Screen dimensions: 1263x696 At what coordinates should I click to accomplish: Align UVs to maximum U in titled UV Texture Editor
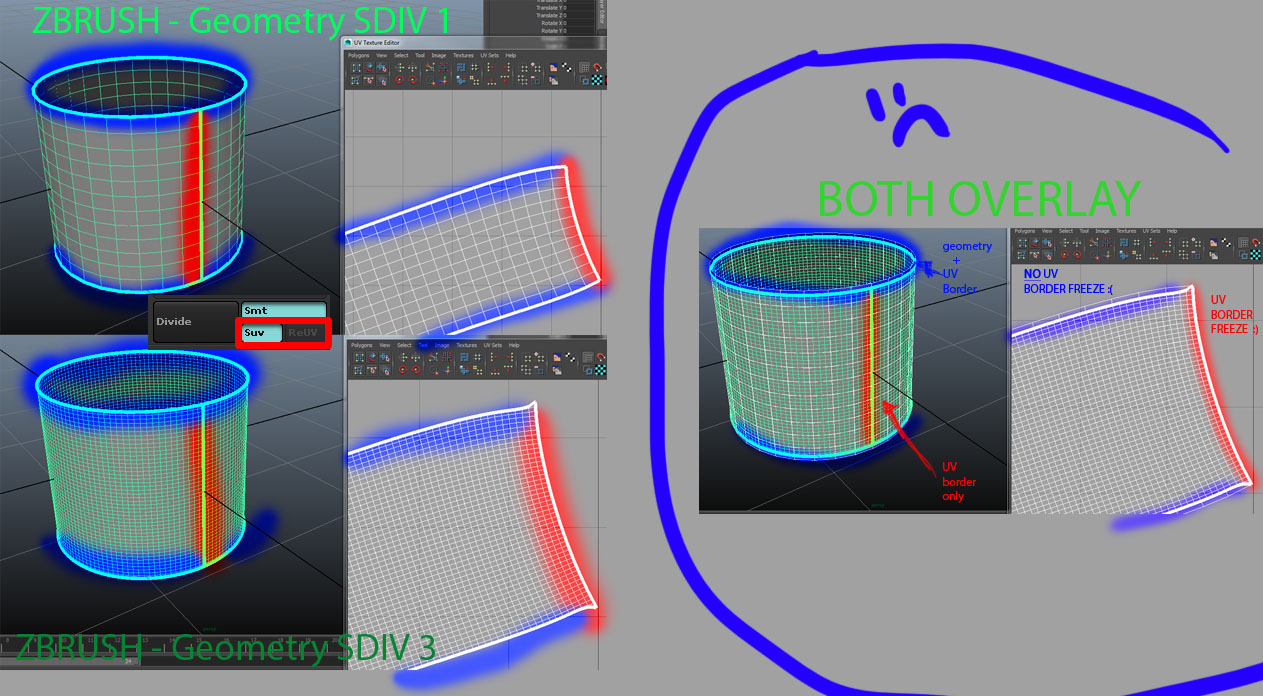pyautogui.click(x=507, y=67)
